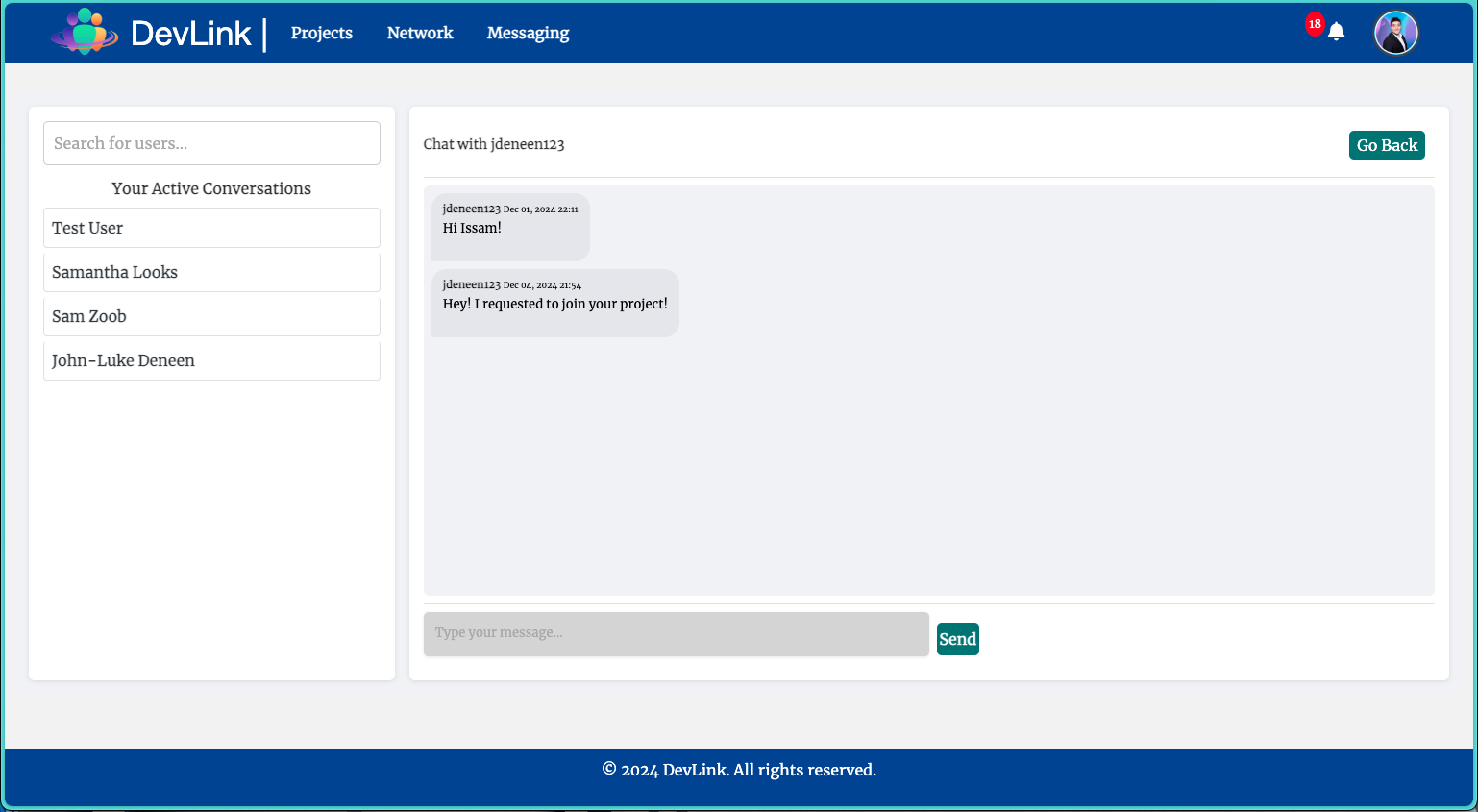Click the Send button
This screenshot has height=812, width=1478.
958,639
